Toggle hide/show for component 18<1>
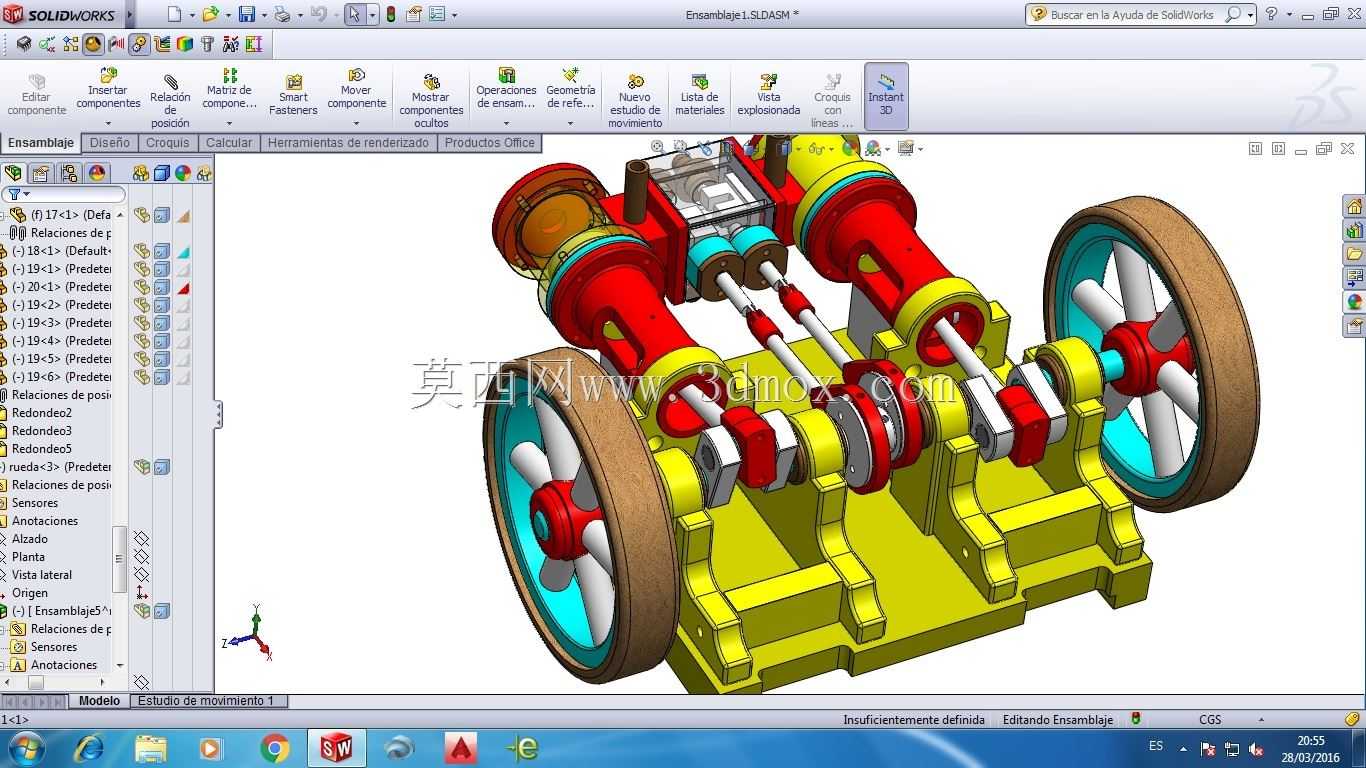This screenshot has width=1366, height=768. coord(142,251)
